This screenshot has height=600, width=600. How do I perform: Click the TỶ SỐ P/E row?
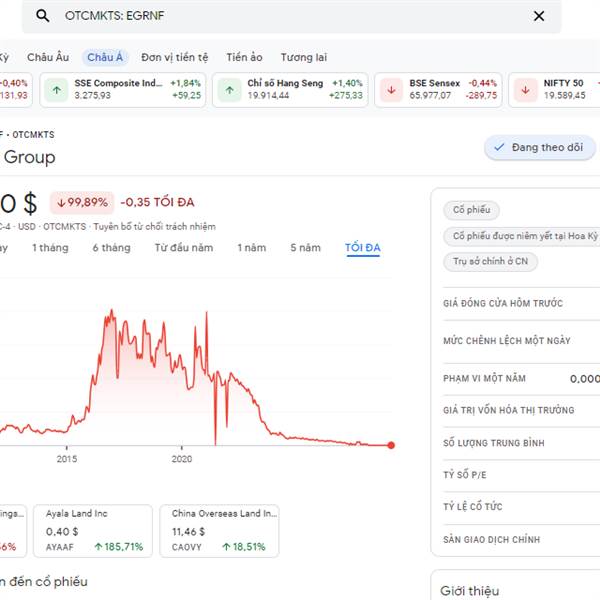click(x=522, y=475)
